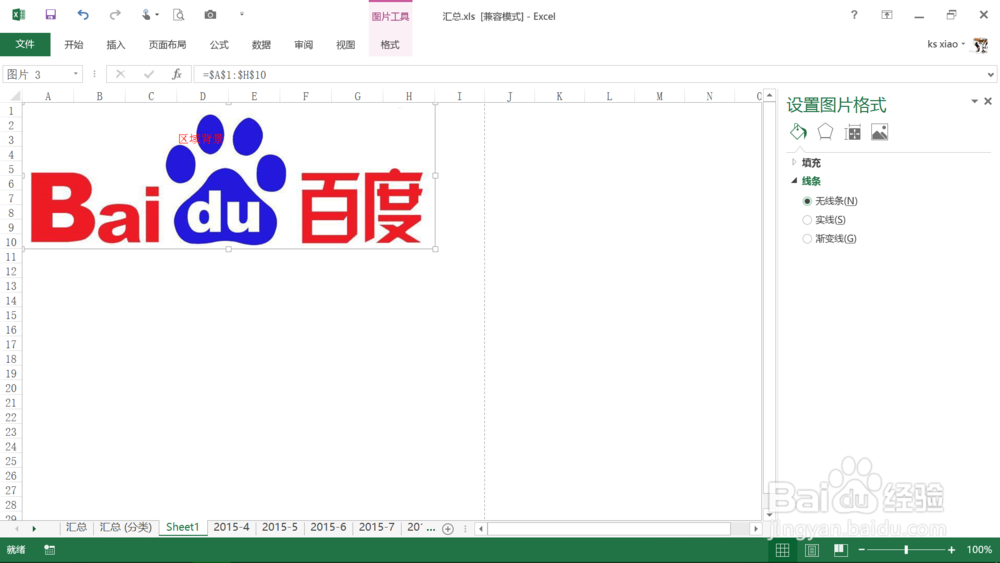Click the zoom slider handle
1000x563 pixels.
point(906,550)
